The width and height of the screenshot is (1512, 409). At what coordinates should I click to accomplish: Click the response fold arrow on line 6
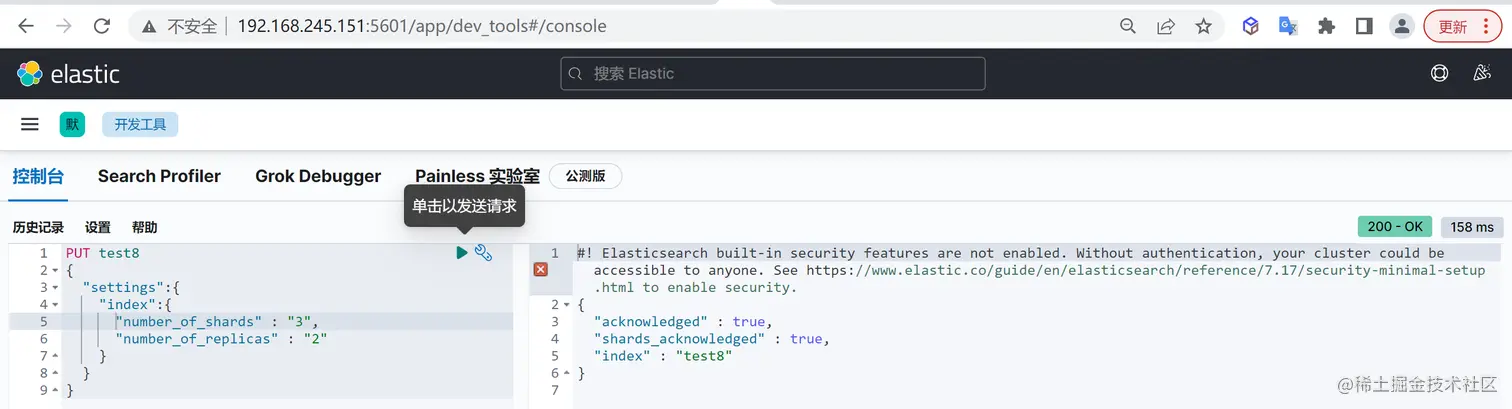pos(567,373)
